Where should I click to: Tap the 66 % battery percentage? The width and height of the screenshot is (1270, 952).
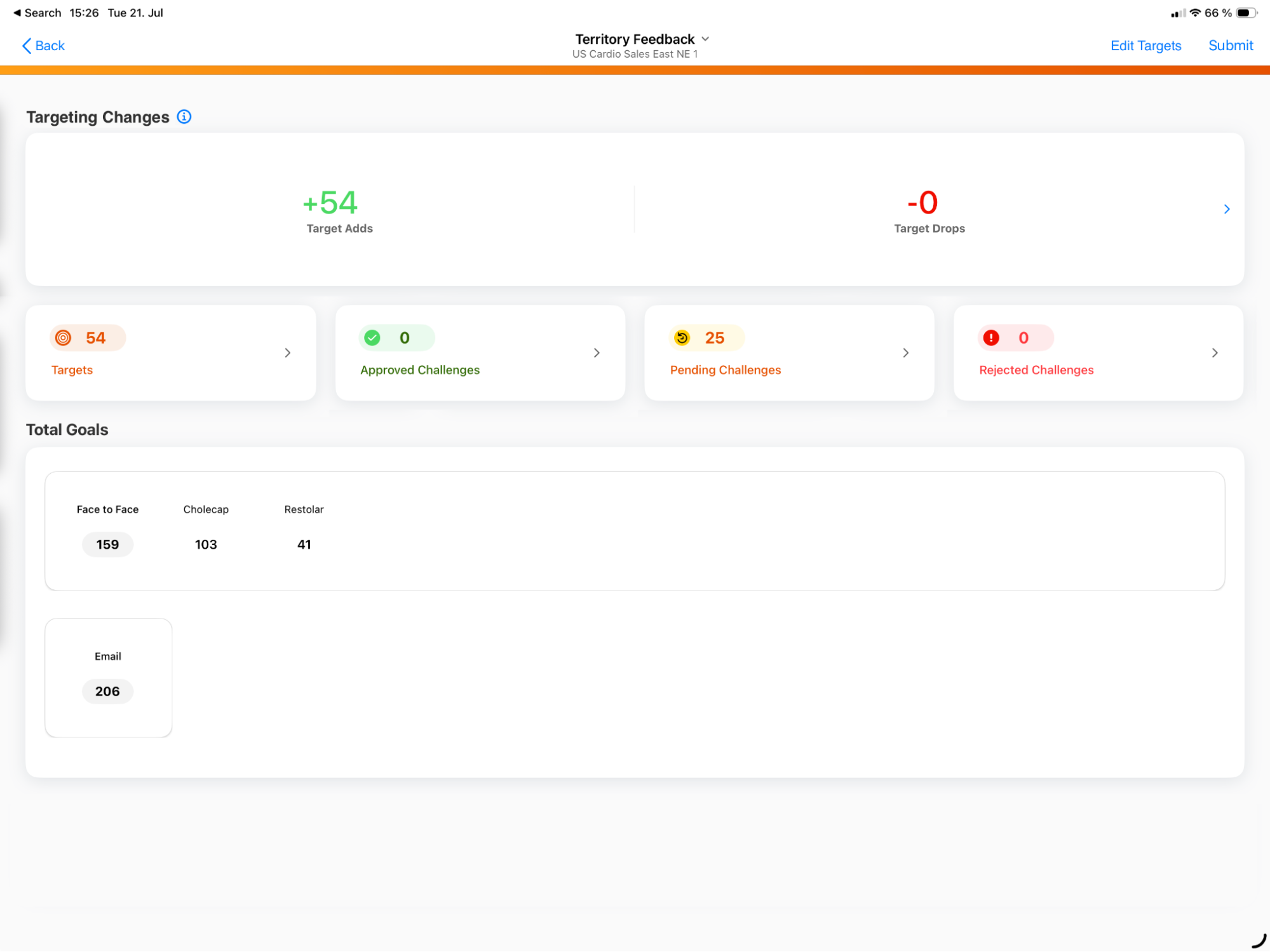[1218, 13]
